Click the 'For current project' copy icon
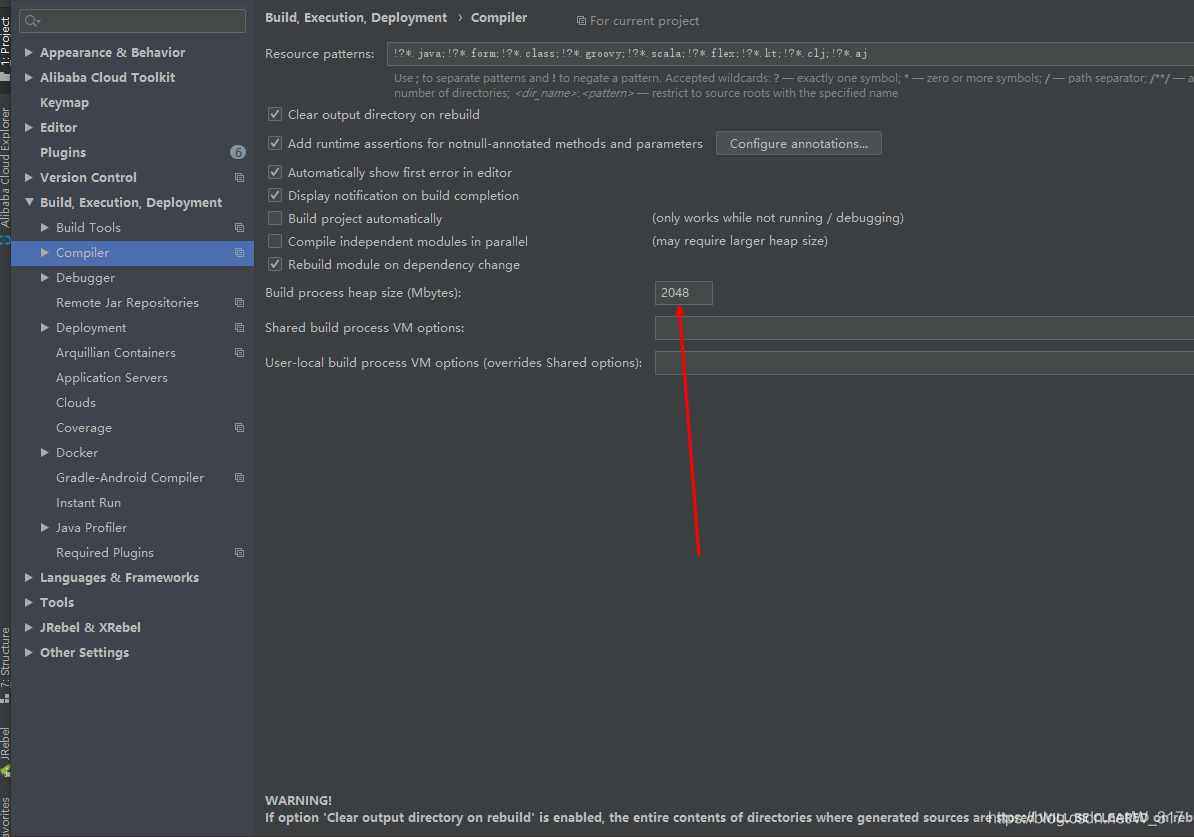Screen dimensions: 1194x837 tap(581, 21)
